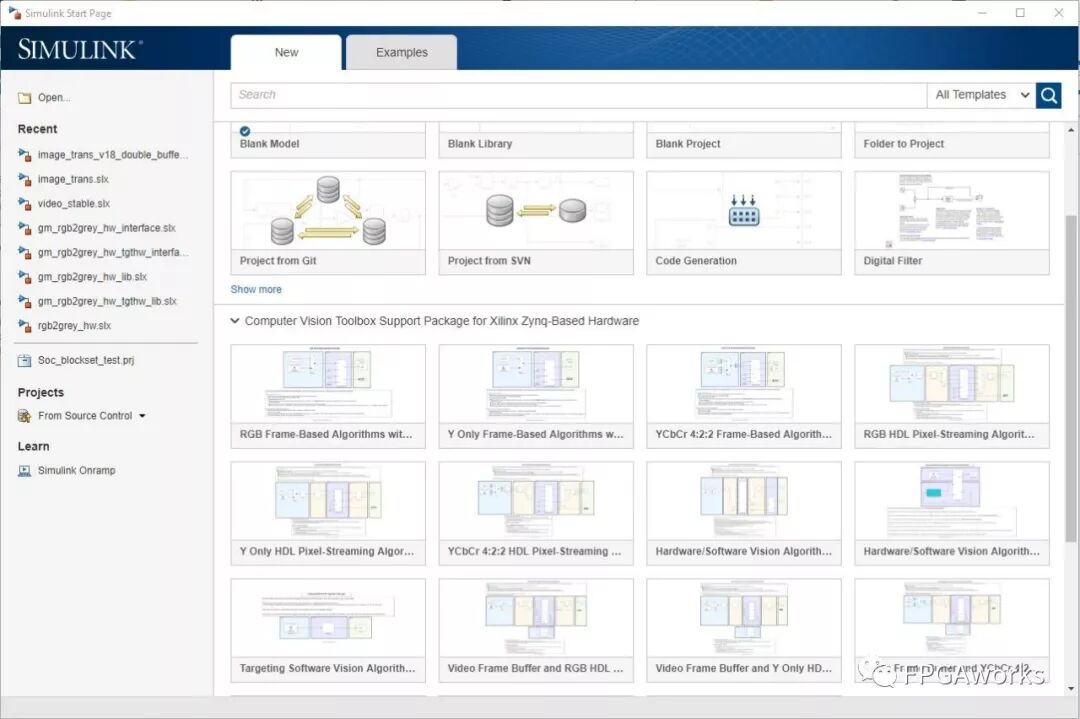This screenshot has width=1080, height=719.
Task: Click inside the Search templates field
Action: pyautogui.click(x=578, y=95)
